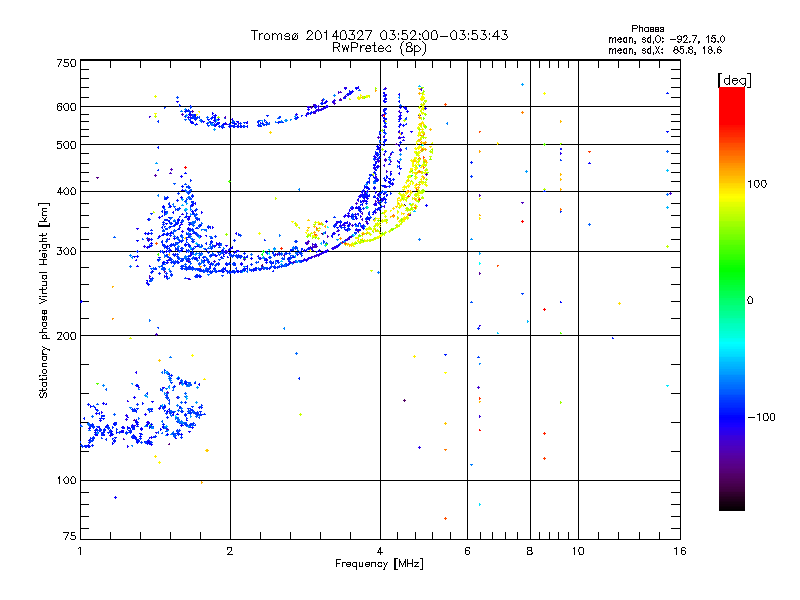Viewport: 800px width, 600px height.
Task: Select the 10 MHz frequency tick label
Action: click(x=578, y=551)
